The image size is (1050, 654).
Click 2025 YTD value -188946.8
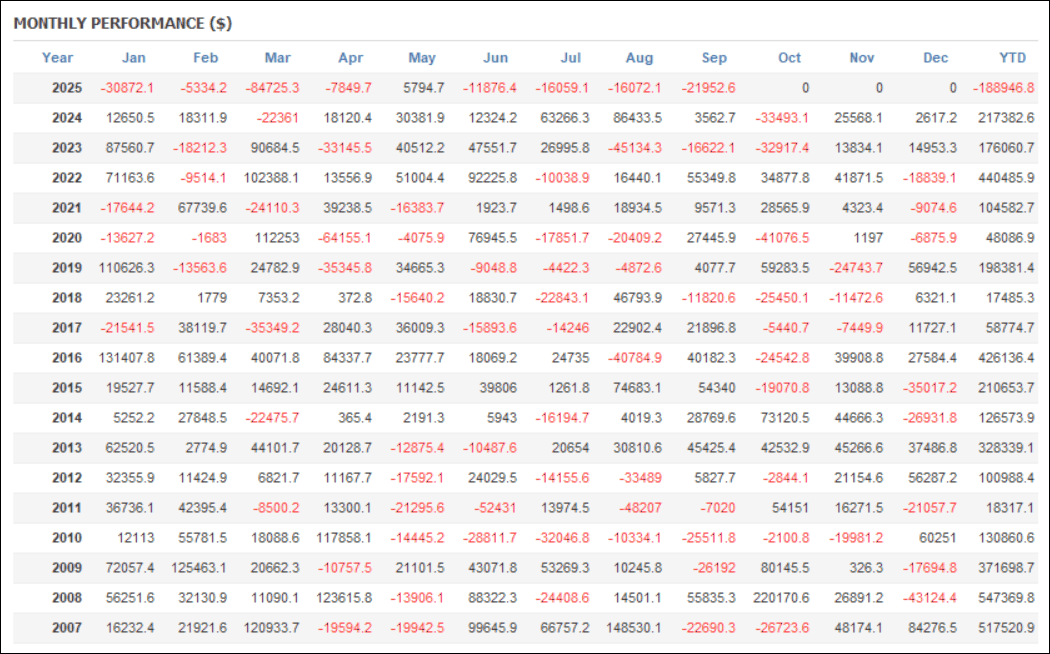[1003, 88]
